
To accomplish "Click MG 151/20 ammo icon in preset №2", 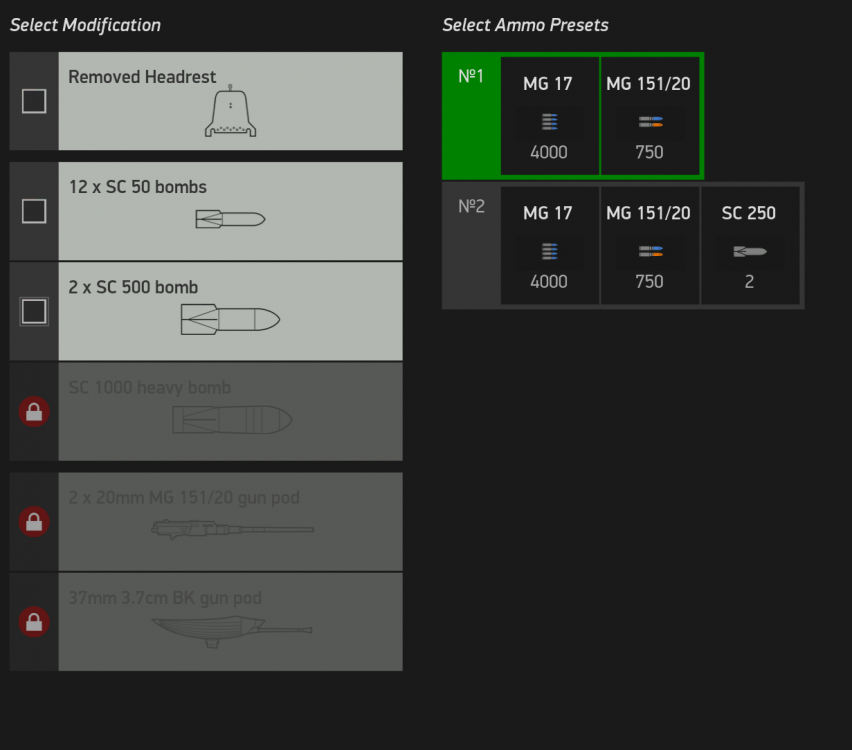I will click(x=650, y=252).
